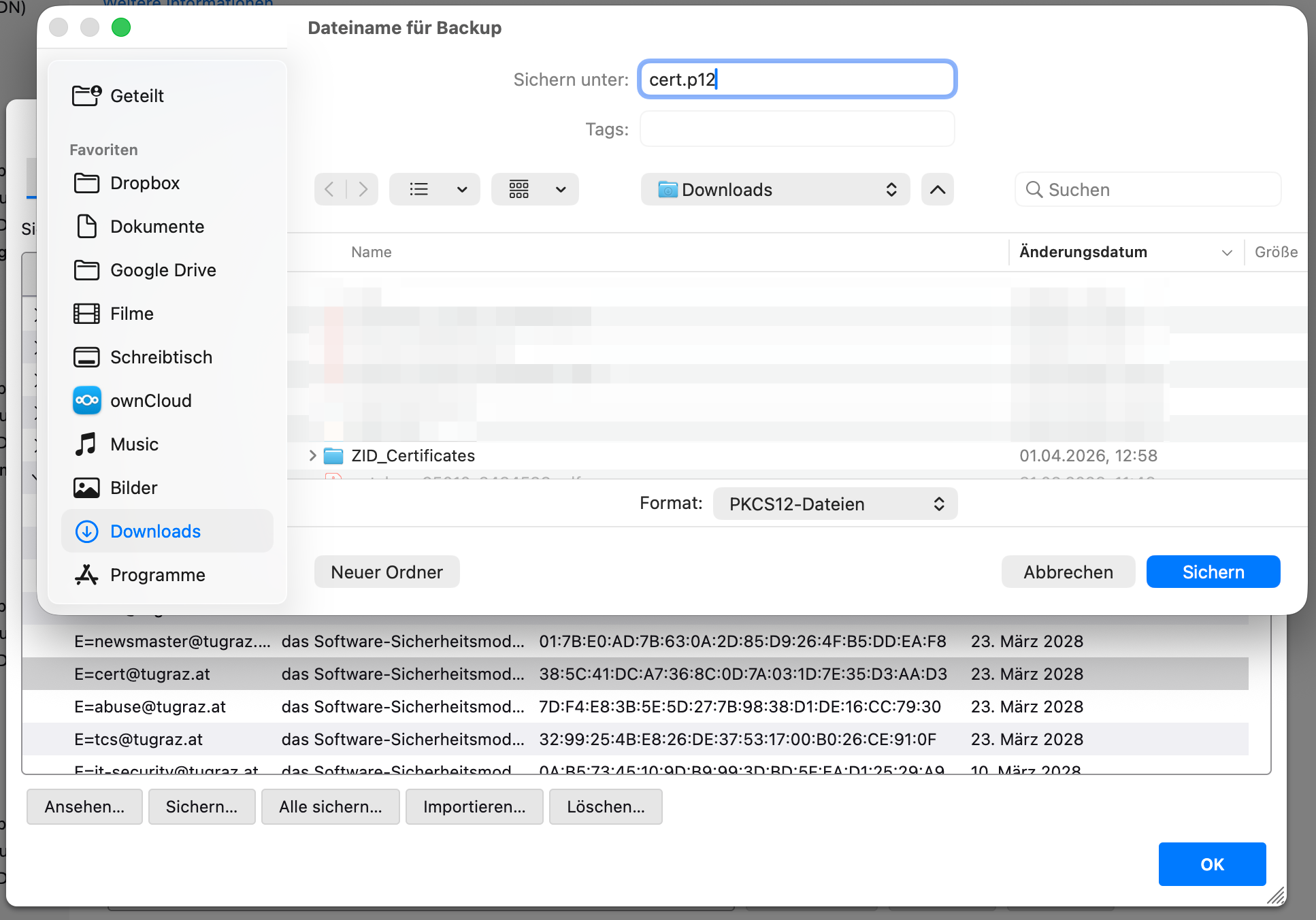Click the Sichern button to save
1316x920 pixels.
1213,572
